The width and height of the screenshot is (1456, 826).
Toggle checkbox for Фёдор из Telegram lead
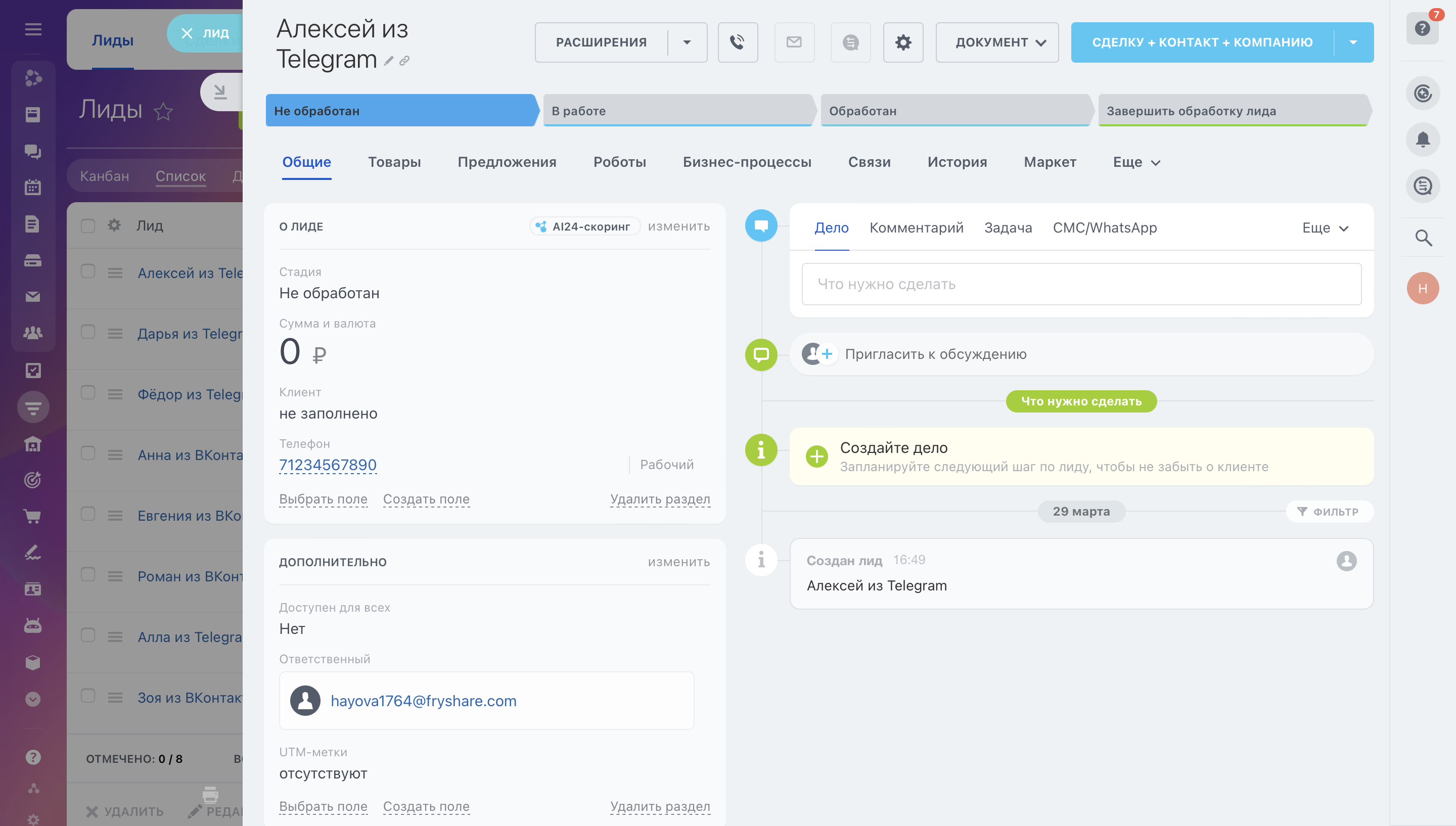tap(88, 393)
